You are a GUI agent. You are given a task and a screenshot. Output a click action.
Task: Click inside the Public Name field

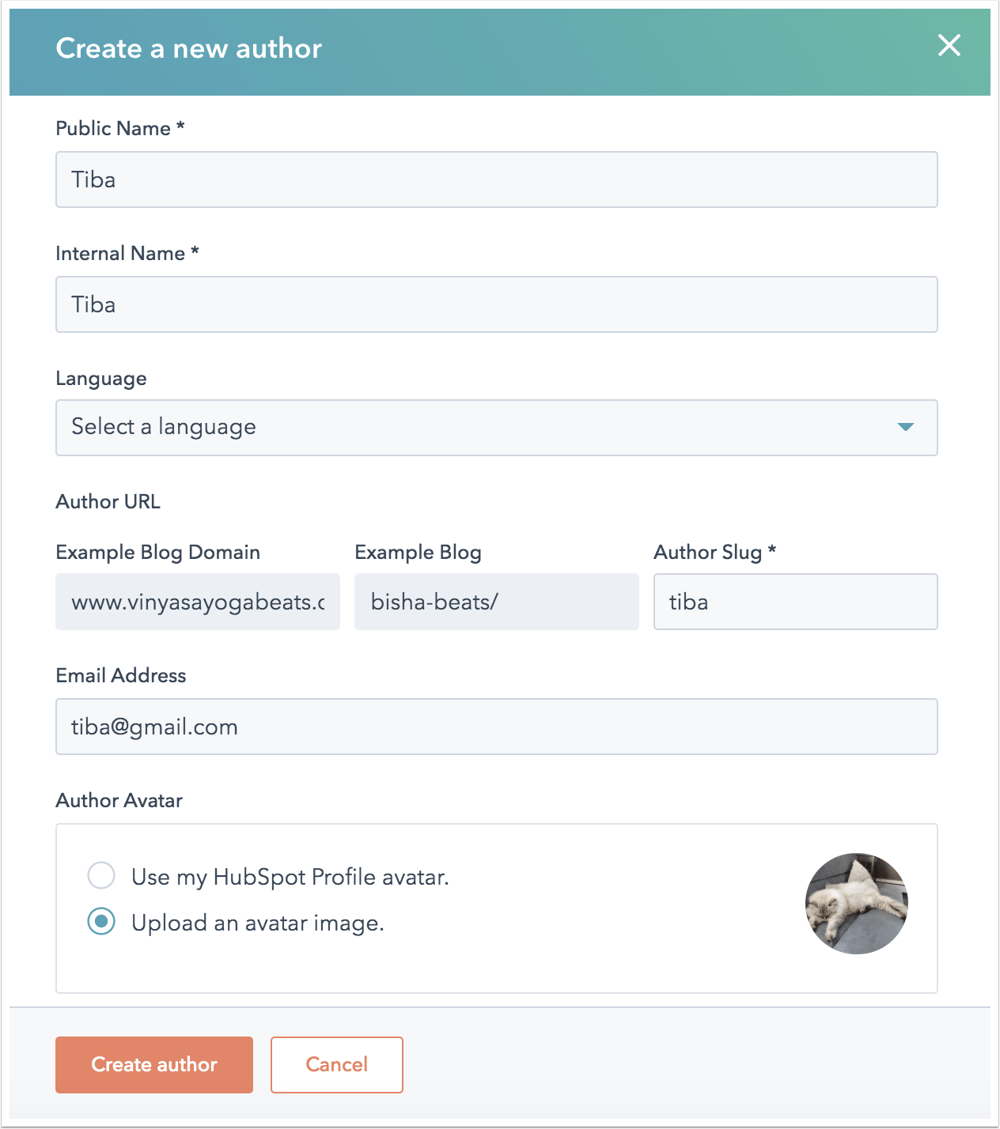(x=497, y=179)
